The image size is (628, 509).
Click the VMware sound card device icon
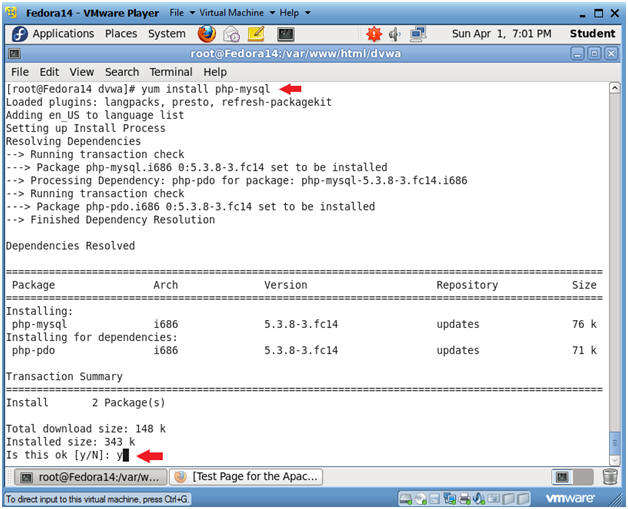[479, 499]
